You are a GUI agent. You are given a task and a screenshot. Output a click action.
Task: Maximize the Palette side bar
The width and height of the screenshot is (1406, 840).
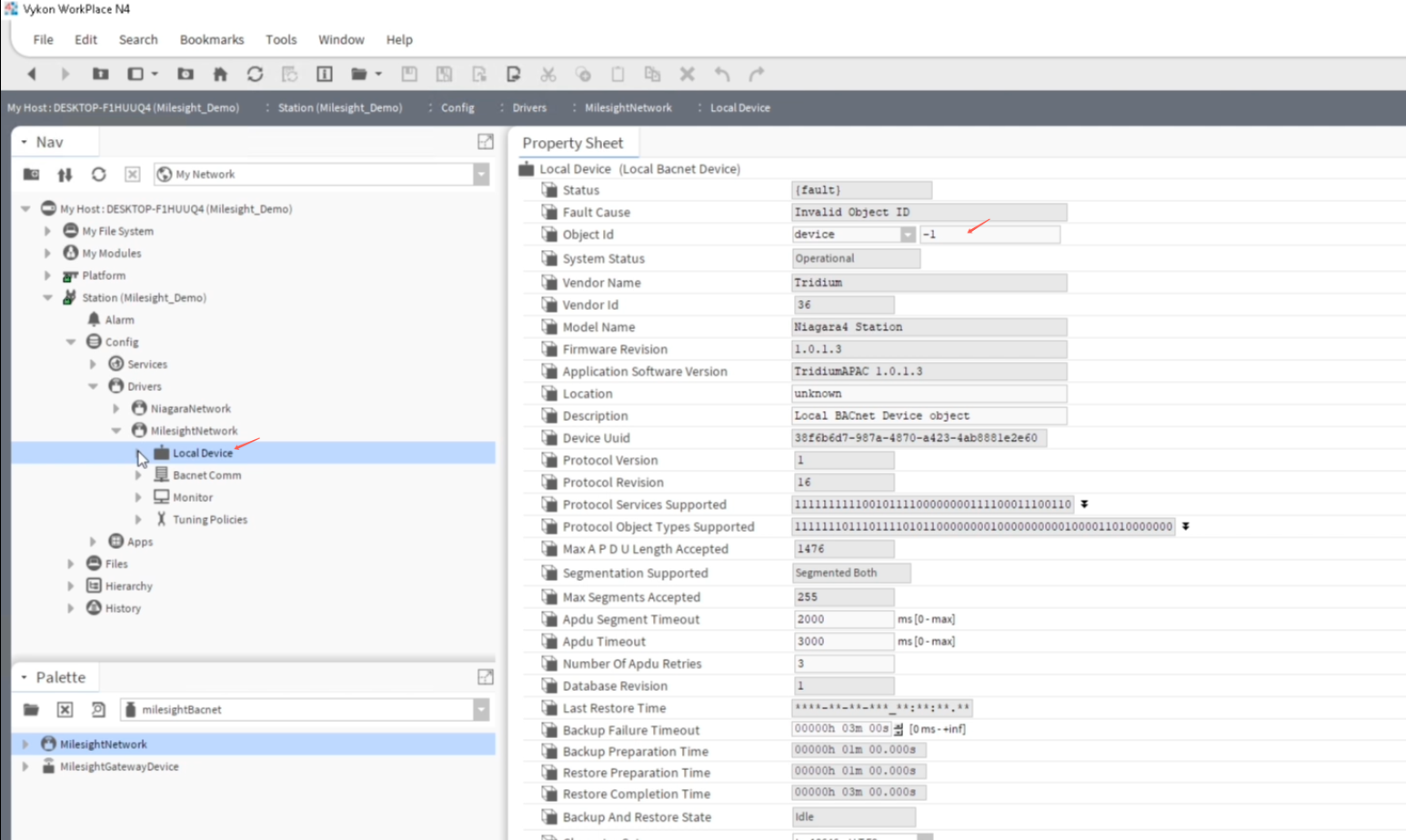coord(486,677)
